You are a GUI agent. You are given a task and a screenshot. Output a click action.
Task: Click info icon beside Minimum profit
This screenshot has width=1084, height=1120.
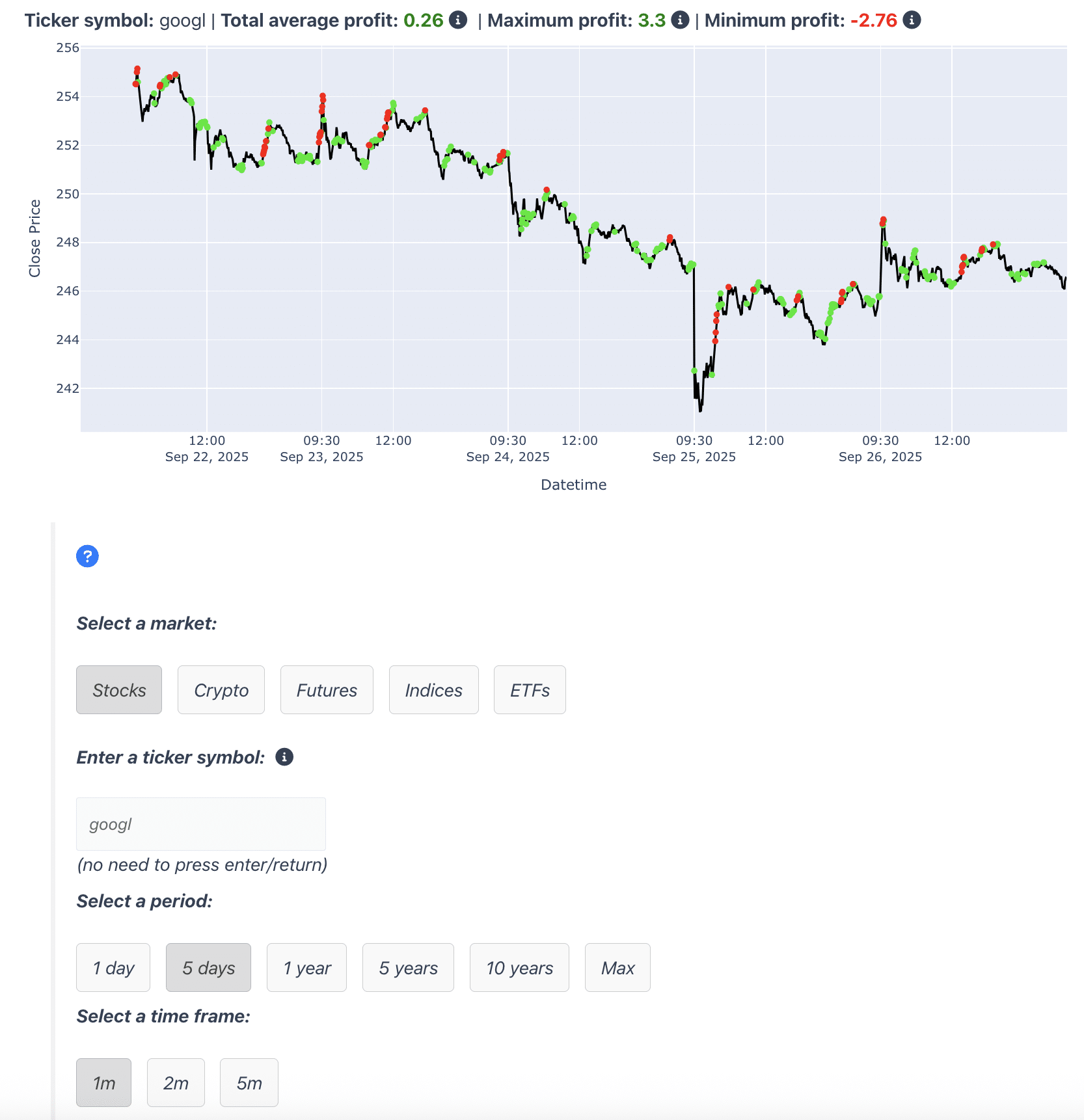pyautogui.click(x=912, y=20)
